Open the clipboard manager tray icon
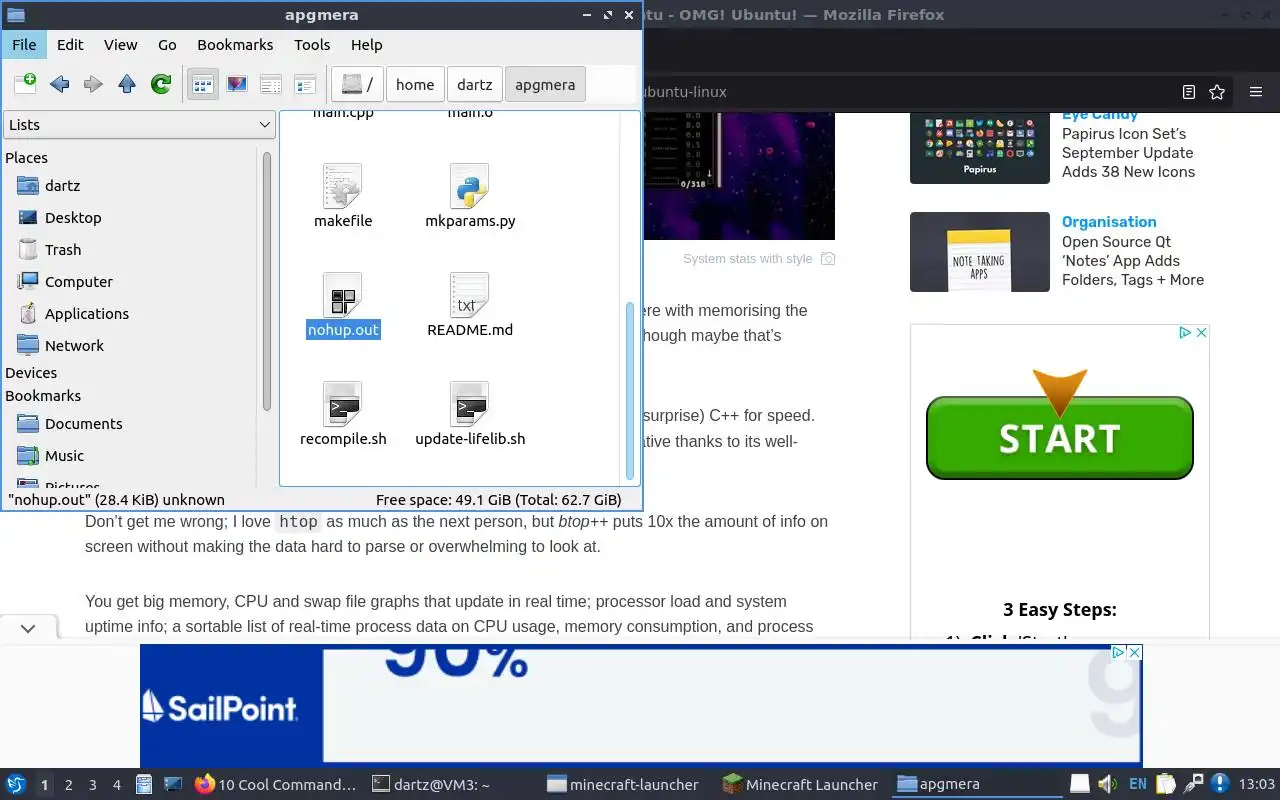 pos(1166,784)
